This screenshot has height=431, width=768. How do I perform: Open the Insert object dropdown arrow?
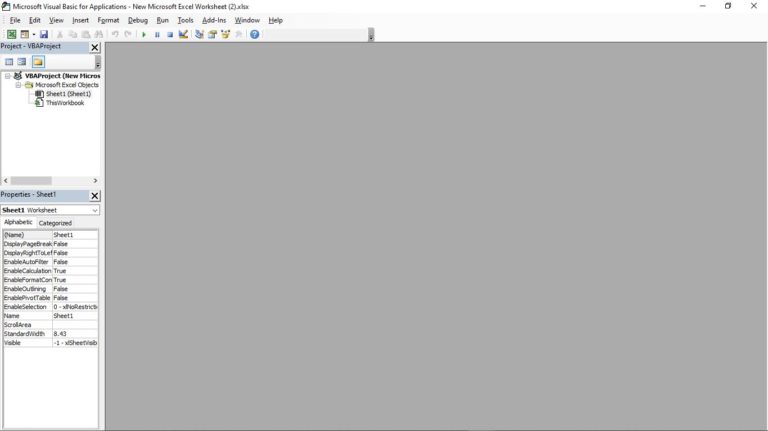pos(34,34)
